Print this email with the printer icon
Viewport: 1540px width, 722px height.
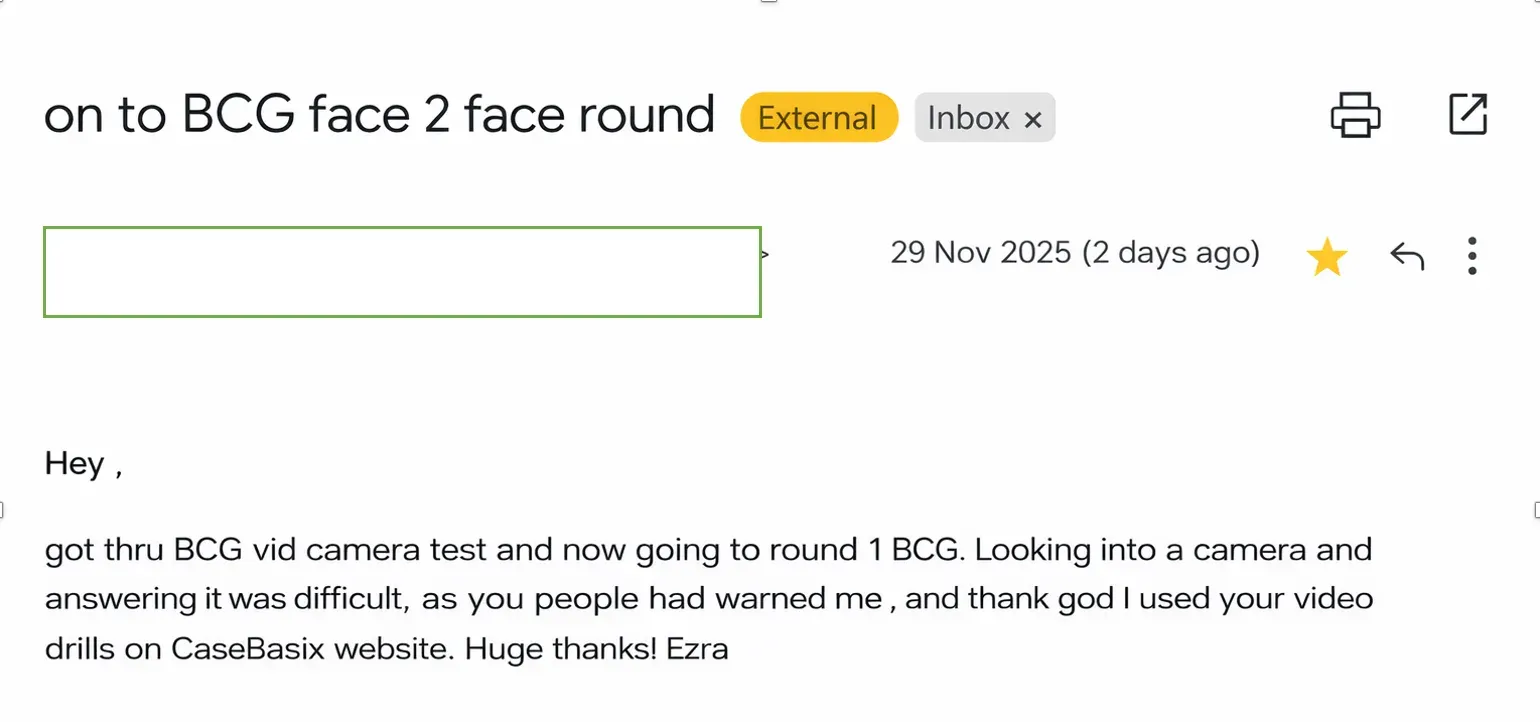(x=1355, y=114)
